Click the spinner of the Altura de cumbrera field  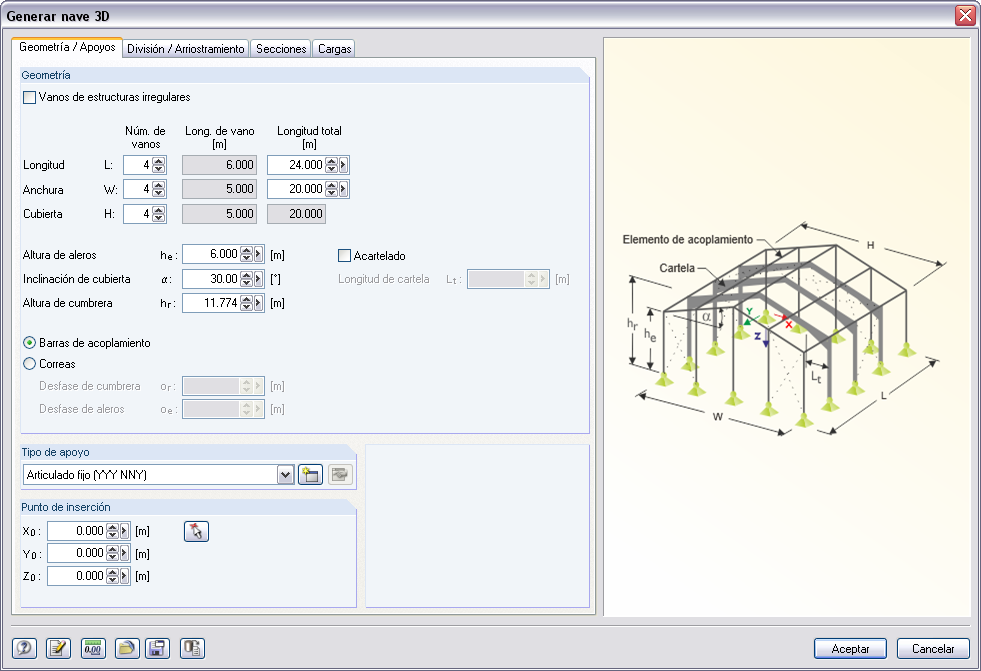coord(247,303)
